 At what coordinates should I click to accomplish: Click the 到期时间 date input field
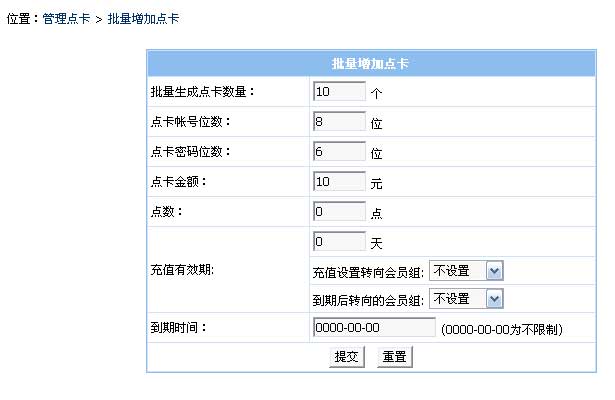pyautogui.click(x=373, y=328)
